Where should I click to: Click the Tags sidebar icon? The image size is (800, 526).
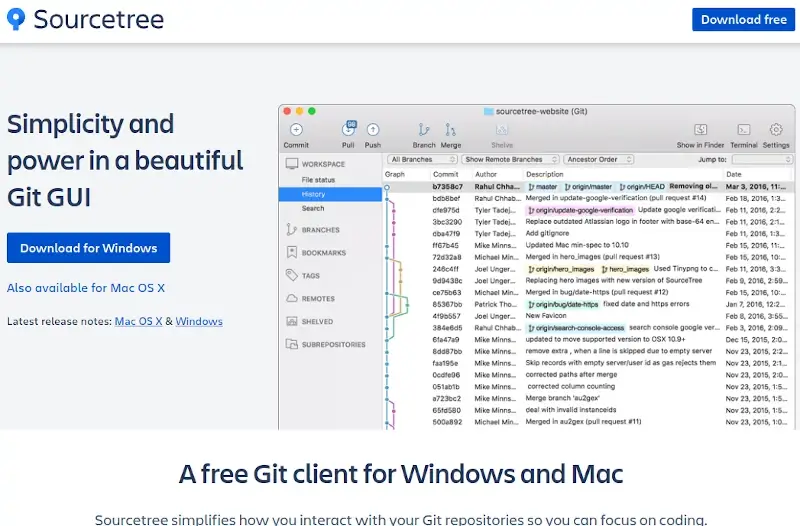coord(292,275)
